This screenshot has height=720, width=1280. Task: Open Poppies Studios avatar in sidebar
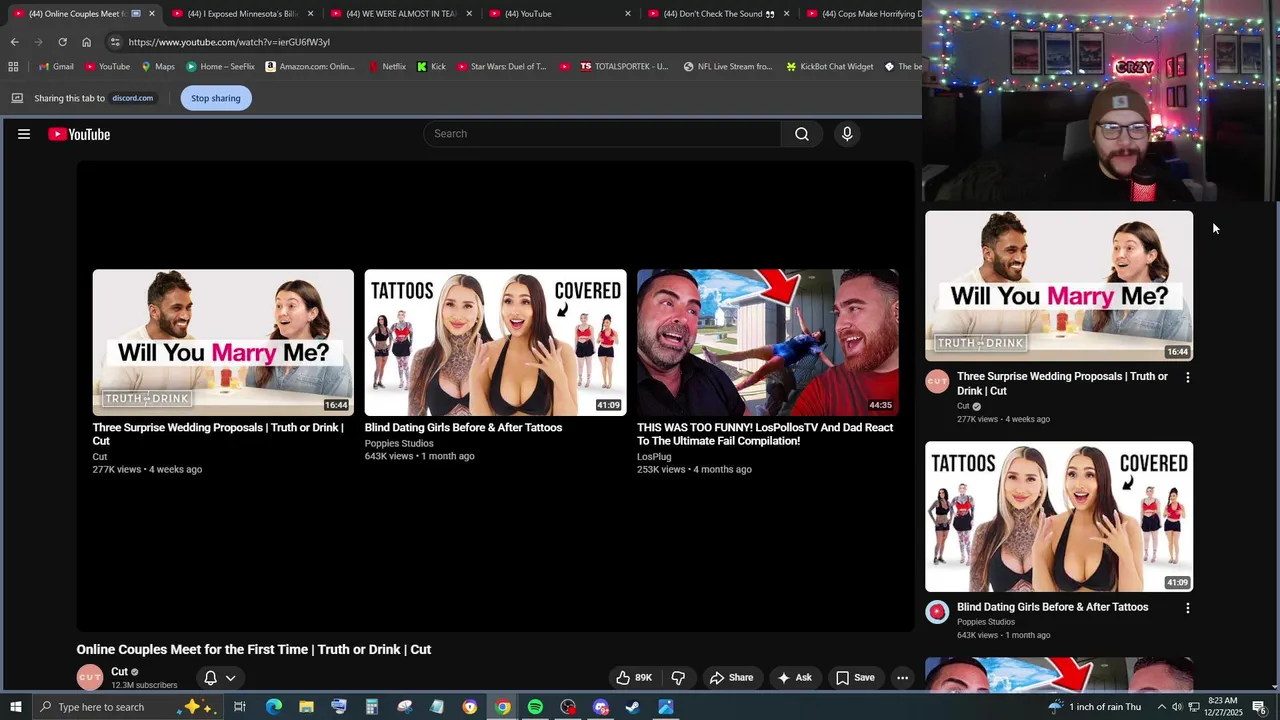pyautogui.click(x=937, y=612)
